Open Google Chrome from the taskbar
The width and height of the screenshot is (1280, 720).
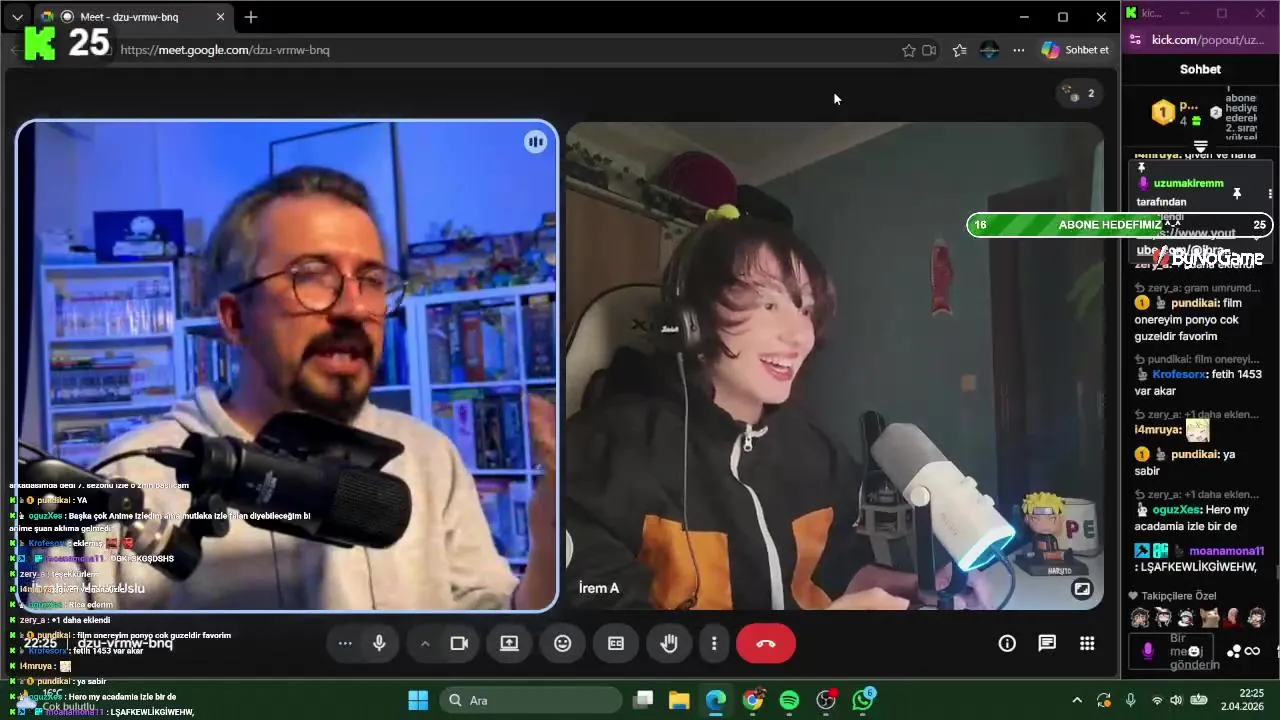coord(753,700)
